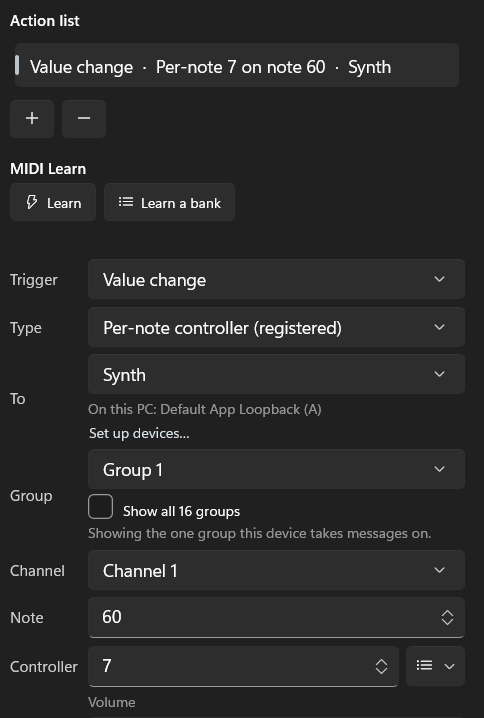Click the Controller field stepper arrows

pos(381,666)
